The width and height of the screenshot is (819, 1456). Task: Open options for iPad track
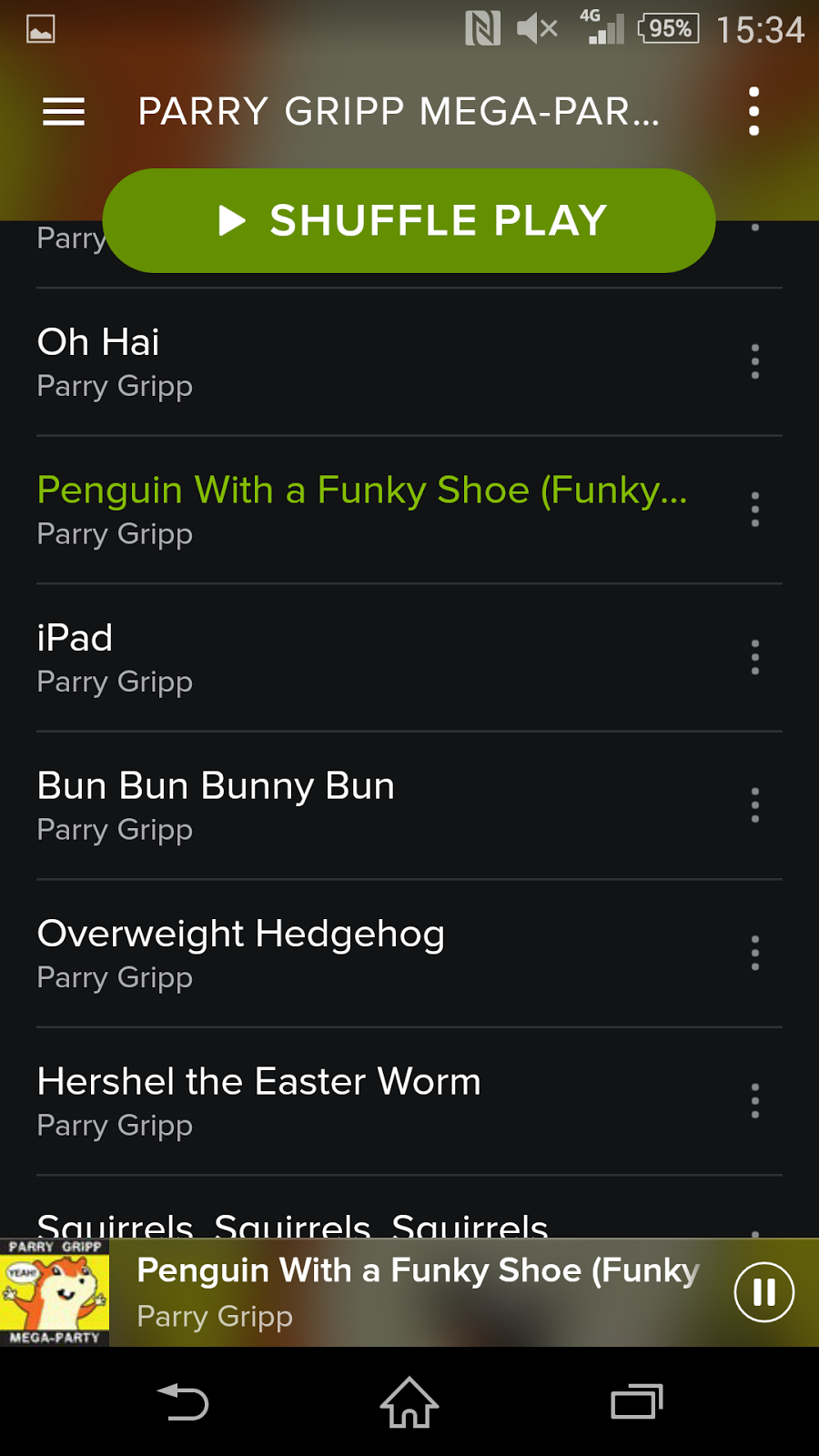tap(754, 658)
